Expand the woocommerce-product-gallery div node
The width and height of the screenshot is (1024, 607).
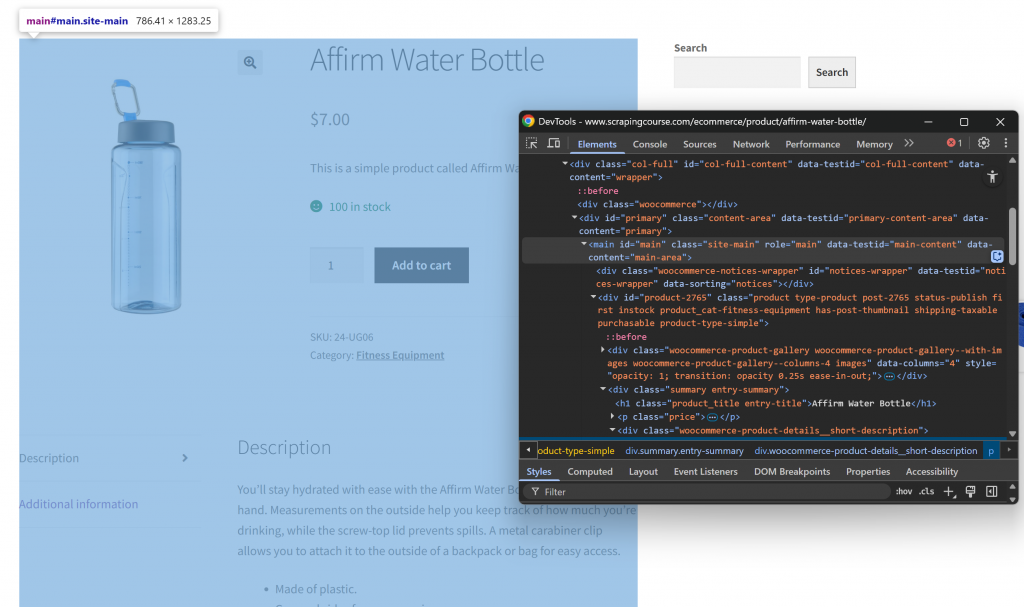coord(603,350)
